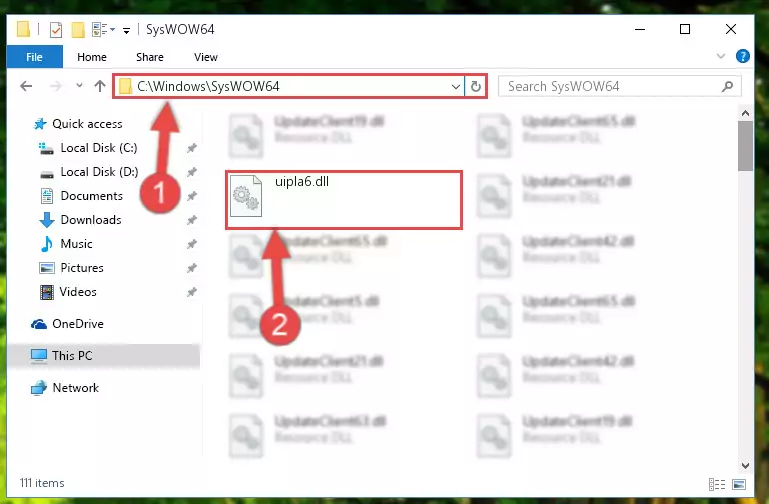Click the uipla6.dll gear file icon
Screen dimensions: 769x504
point(246,196)
